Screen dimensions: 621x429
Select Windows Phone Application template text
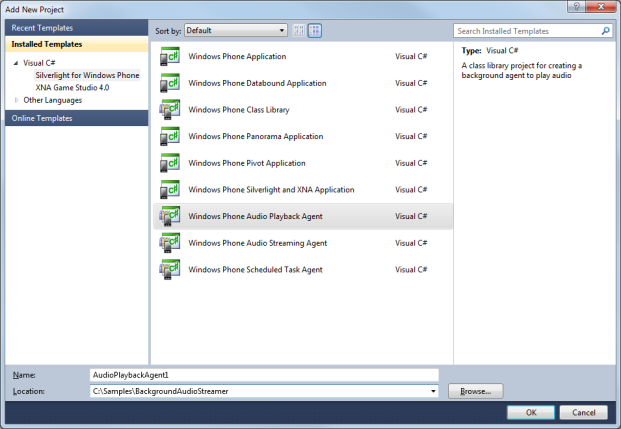coord(237,56)
